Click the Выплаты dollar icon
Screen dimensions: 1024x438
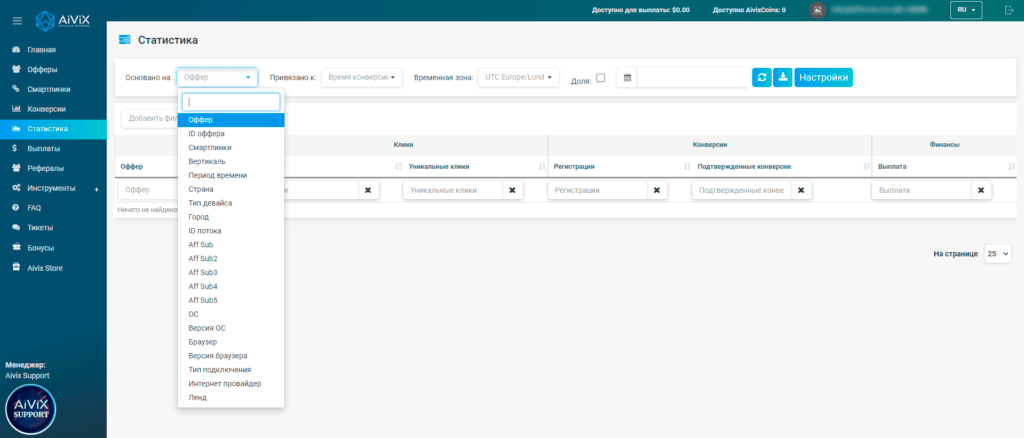click(x=14, y=149)
